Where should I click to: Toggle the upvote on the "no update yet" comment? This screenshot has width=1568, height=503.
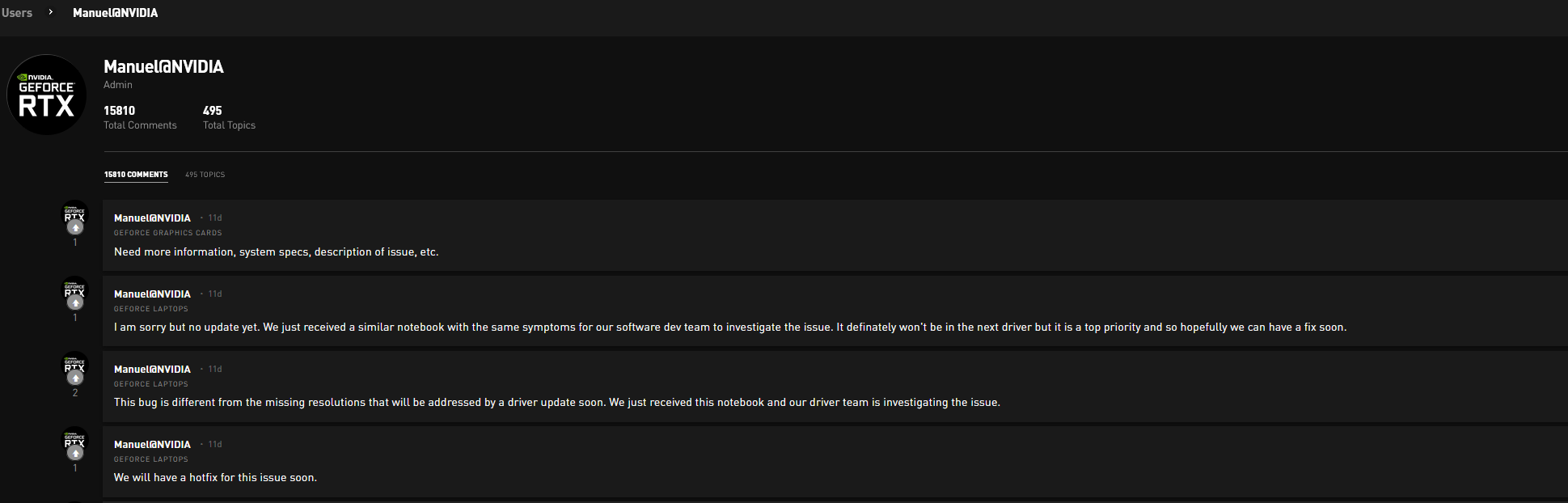tap(74, 303)
